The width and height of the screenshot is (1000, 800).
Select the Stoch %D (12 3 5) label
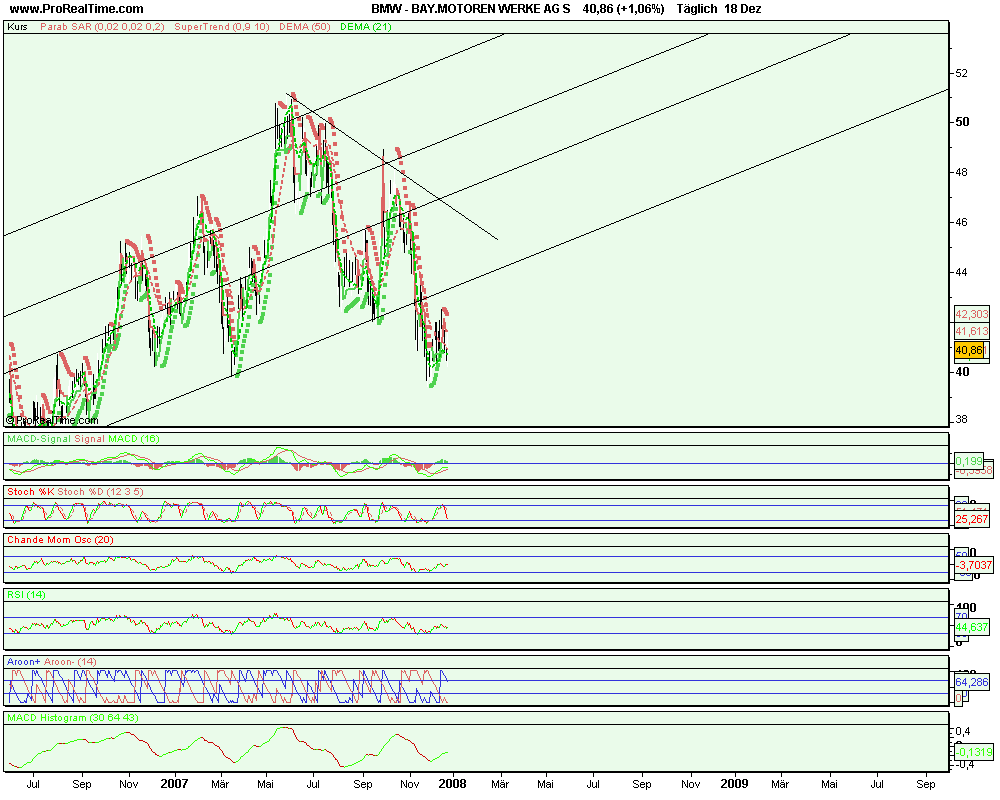coord(101,492)
